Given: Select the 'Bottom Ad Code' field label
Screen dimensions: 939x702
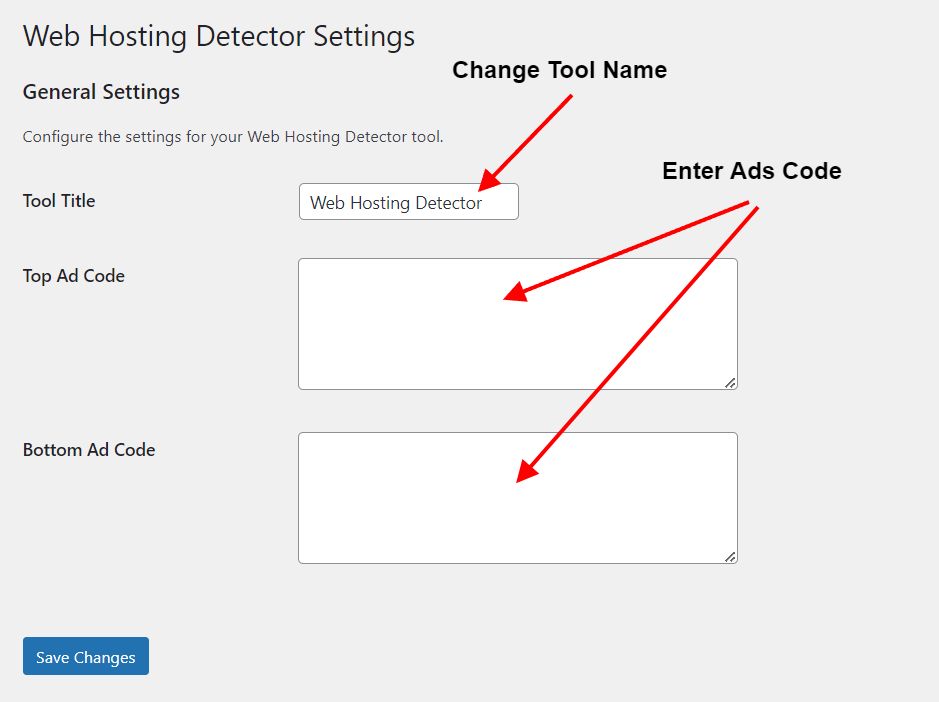Looking at the screenshot, I should tap(89, 450).
